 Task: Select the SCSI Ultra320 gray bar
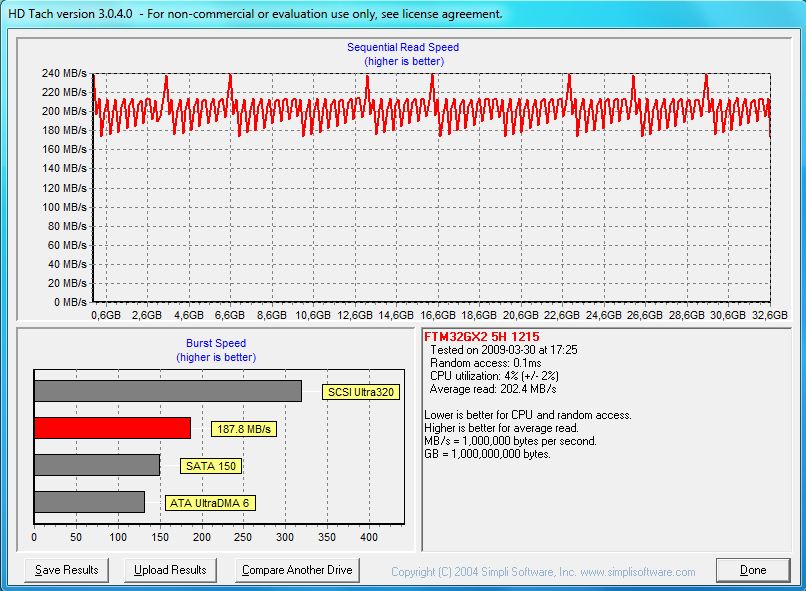[x=168, y=391]
